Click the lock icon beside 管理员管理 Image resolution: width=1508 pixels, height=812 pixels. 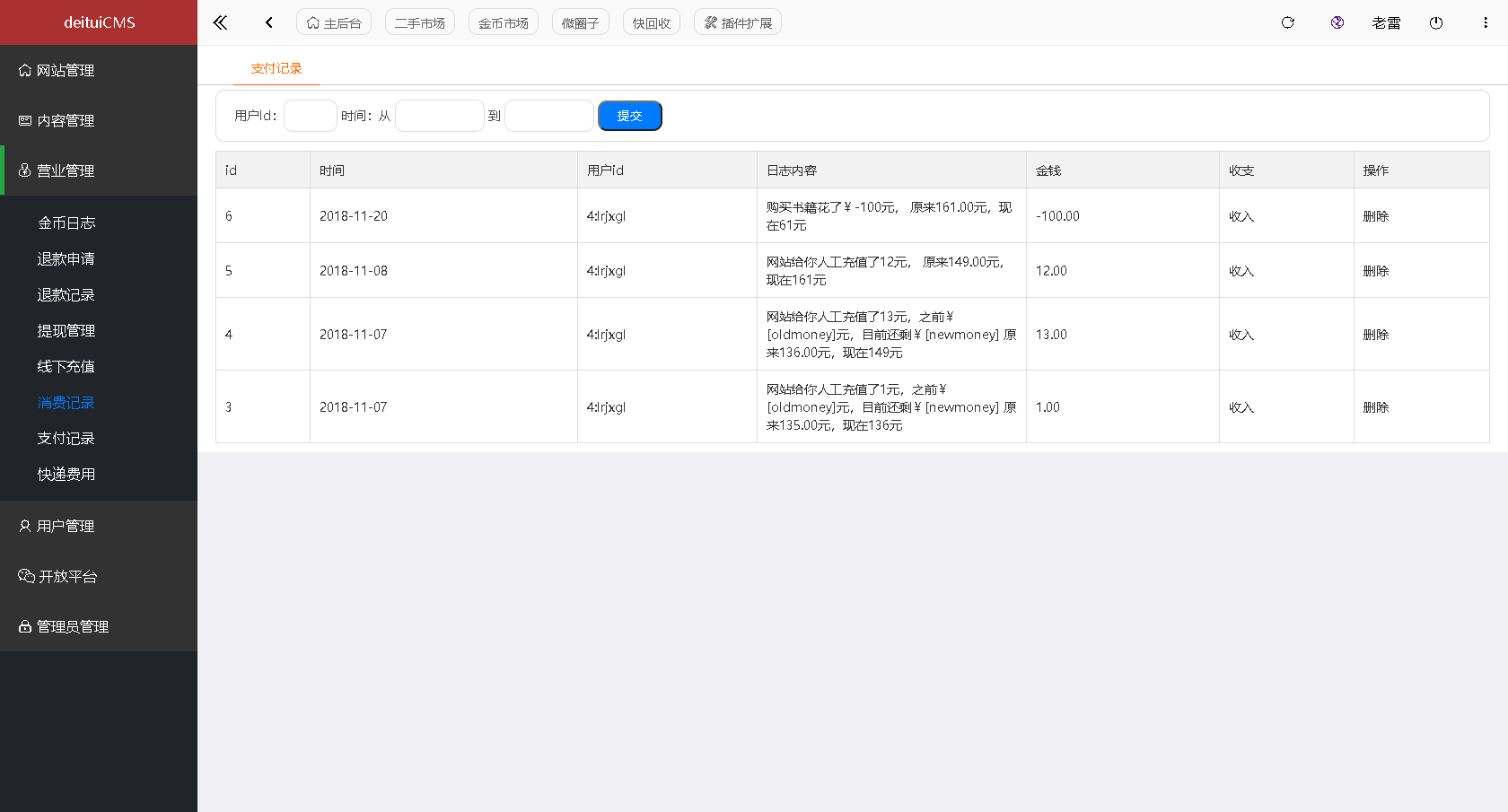coord(23,626)
